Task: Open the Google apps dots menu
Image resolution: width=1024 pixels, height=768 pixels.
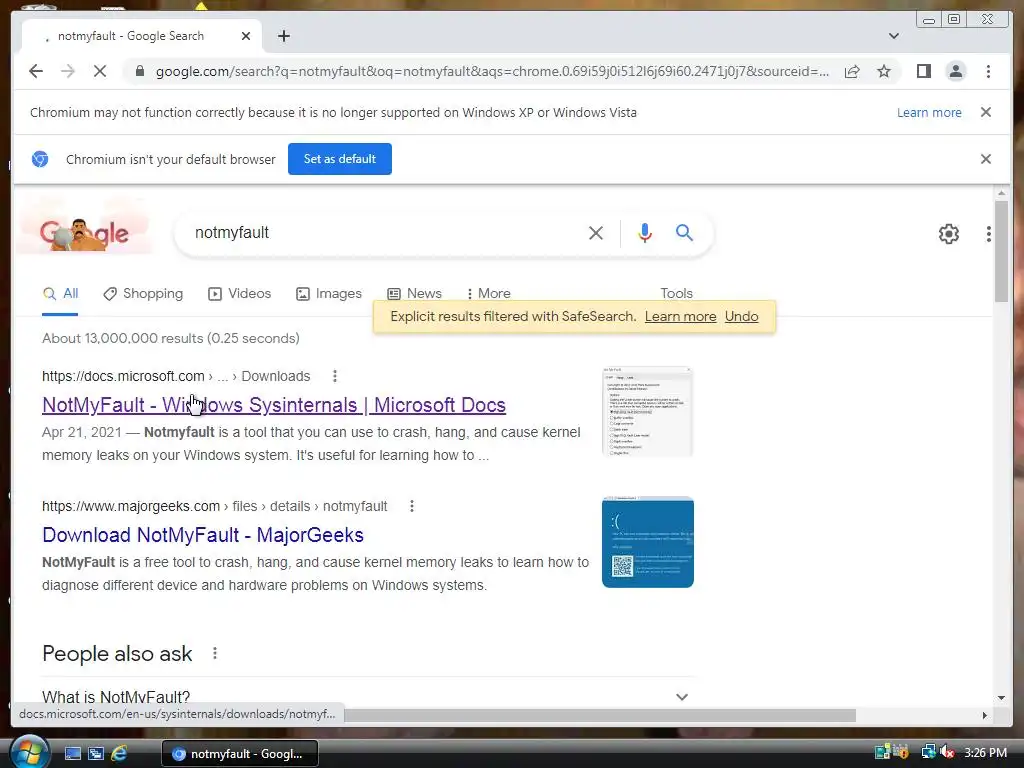Action: click(989, 234)
